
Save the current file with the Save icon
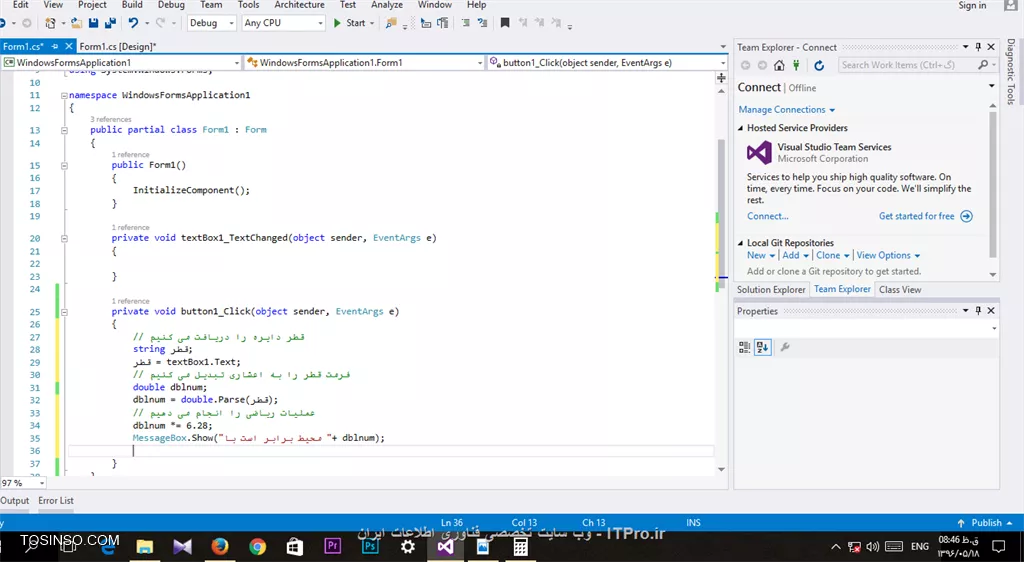tap(93, 23)
